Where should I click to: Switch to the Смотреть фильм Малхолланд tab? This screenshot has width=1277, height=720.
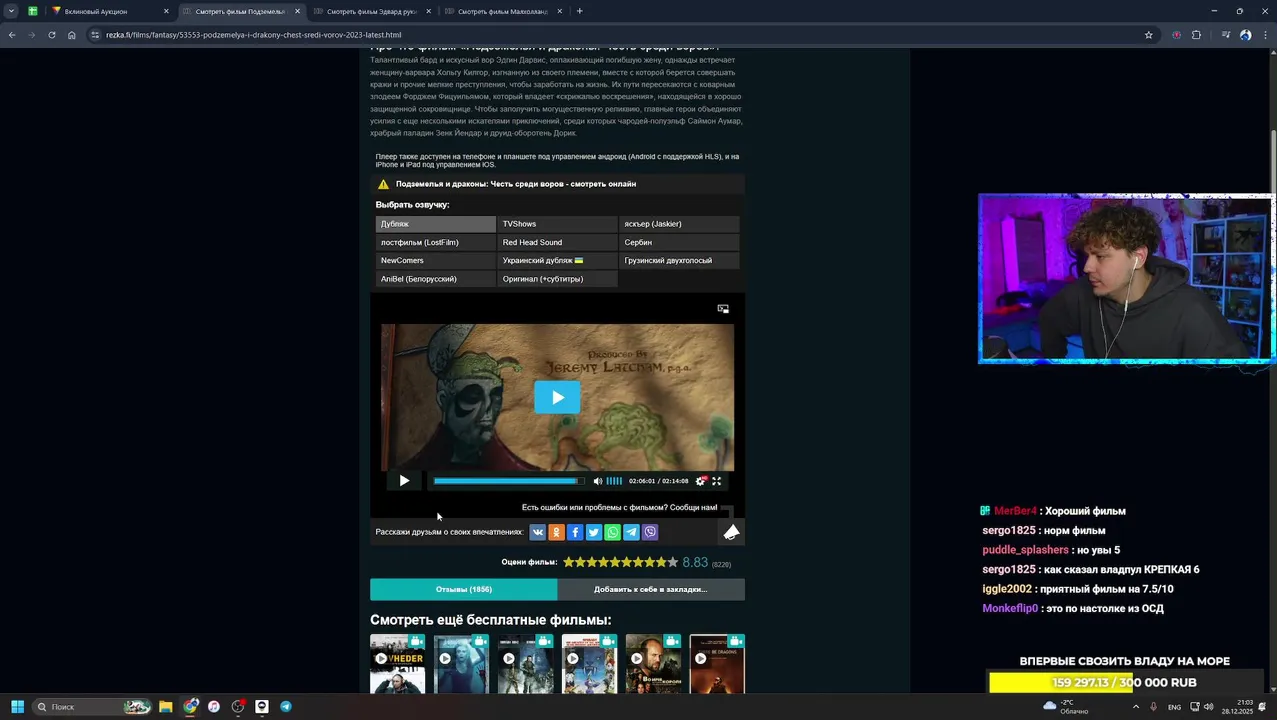502,11
